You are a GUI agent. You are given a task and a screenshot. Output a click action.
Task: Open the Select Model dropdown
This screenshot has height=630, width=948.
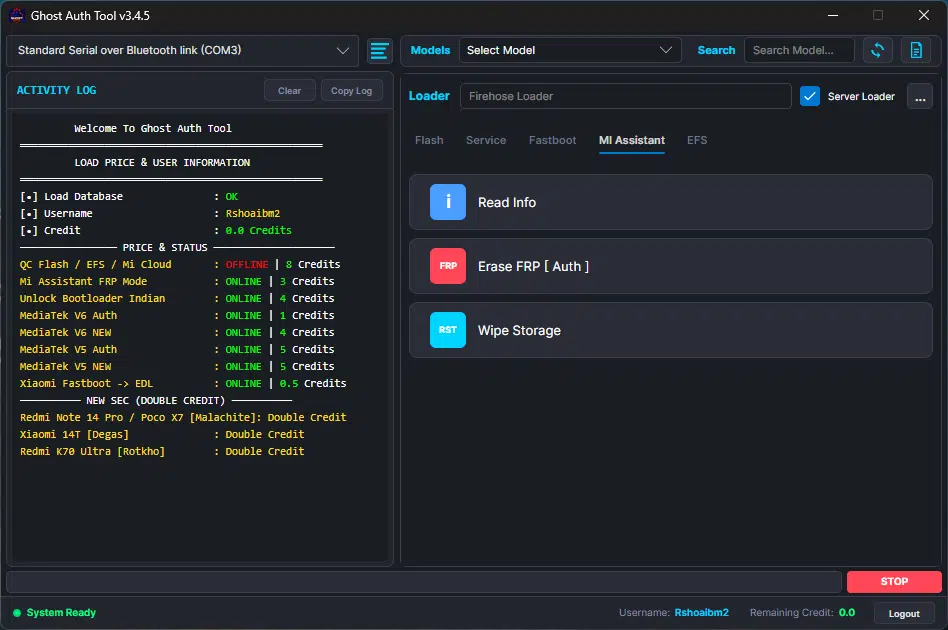(x=570, y=50)
